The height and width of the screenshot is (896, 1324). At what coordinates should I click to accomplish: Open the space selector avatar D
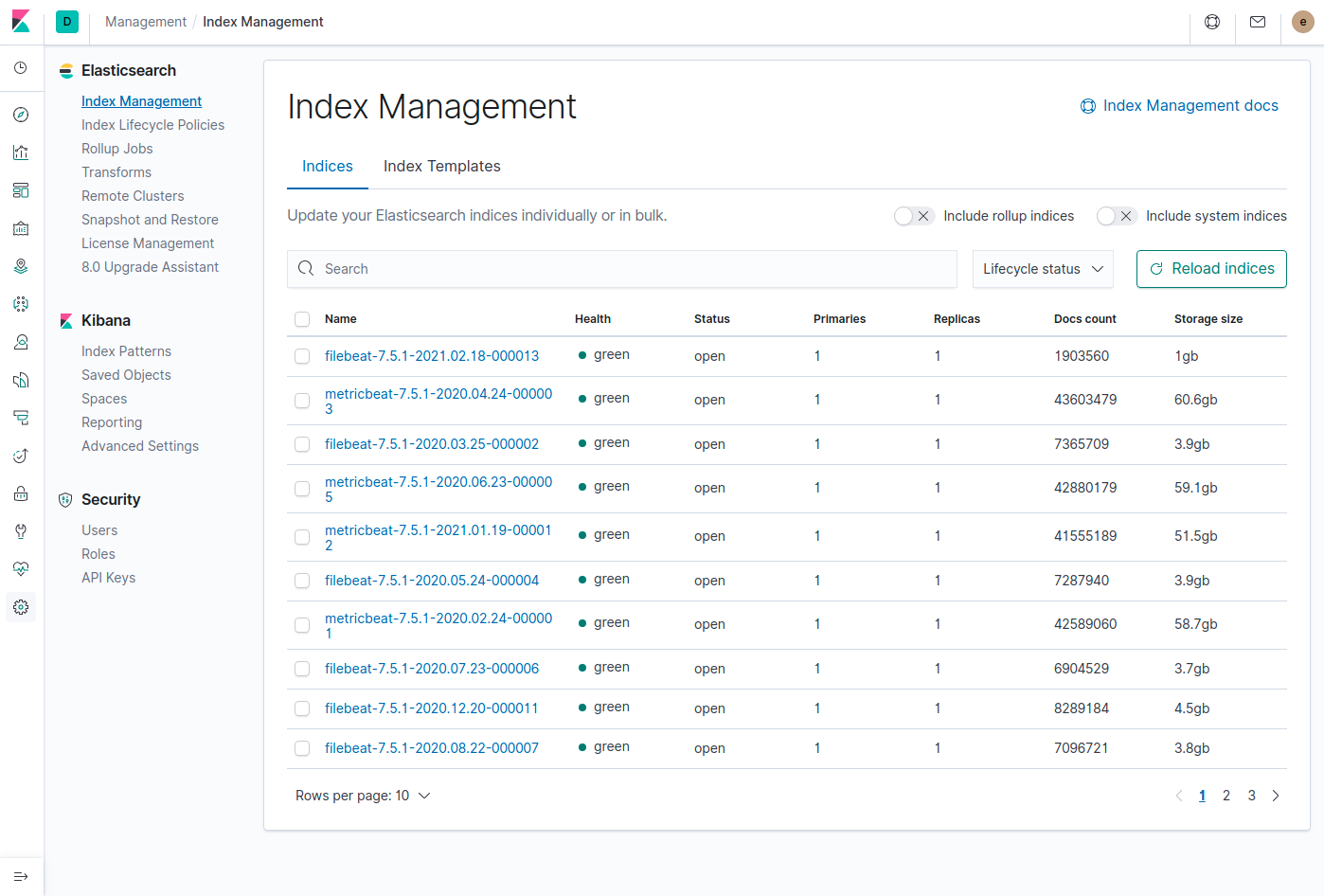coord(67,22)
